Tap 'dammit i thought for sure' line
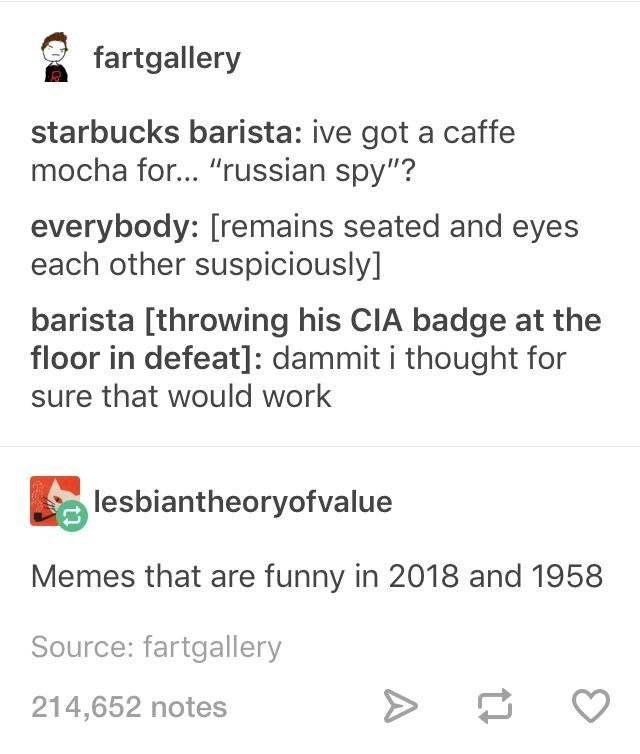The width and height of the screenshot is (640, 754). point(419,358)
